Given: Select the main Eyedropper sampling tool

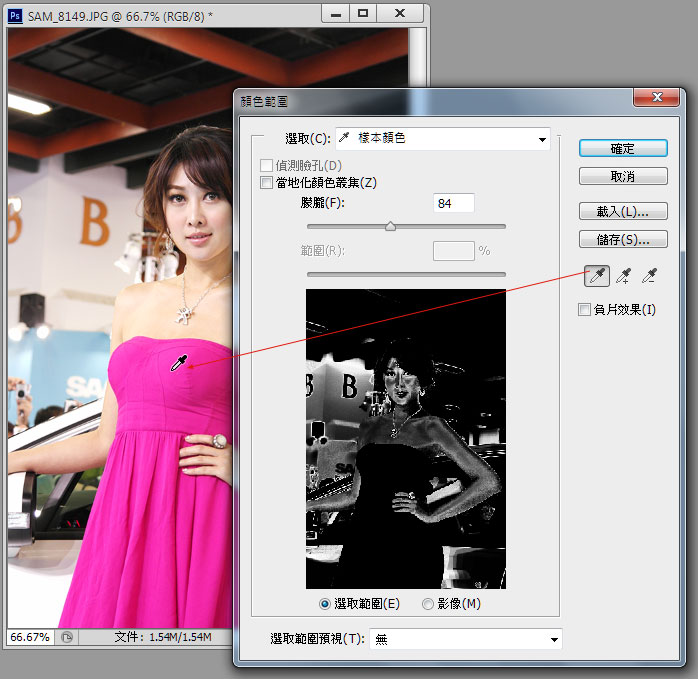Looking at the screenshot, I should pyautogui.click(x=596, y=274).
